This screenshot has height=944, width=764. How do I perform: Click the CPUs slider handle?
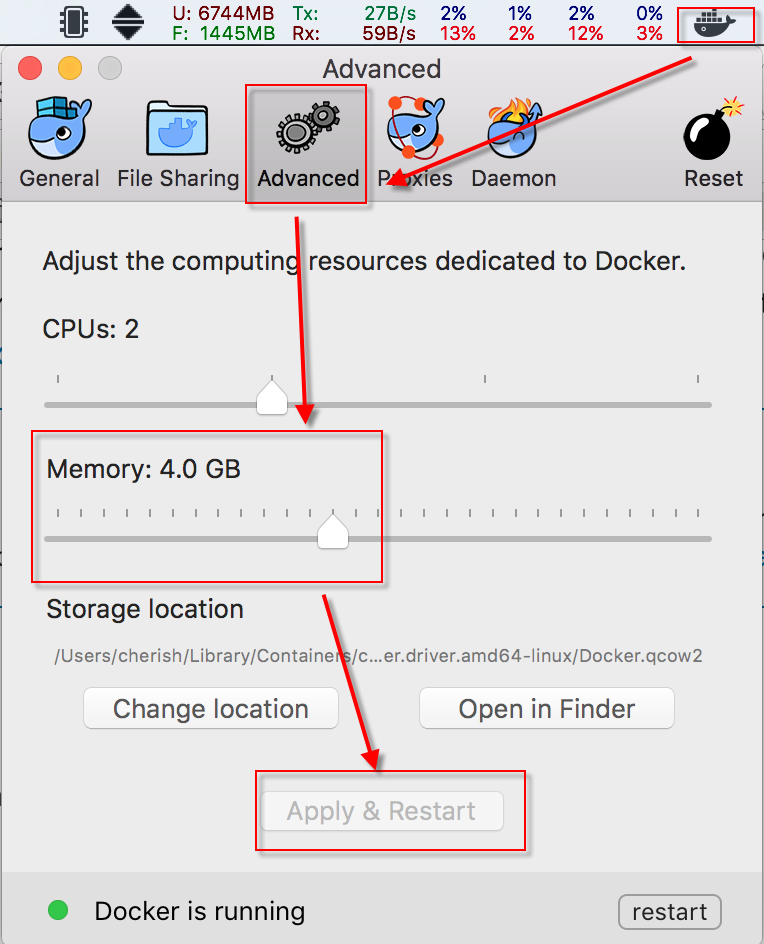pos(272,397)
